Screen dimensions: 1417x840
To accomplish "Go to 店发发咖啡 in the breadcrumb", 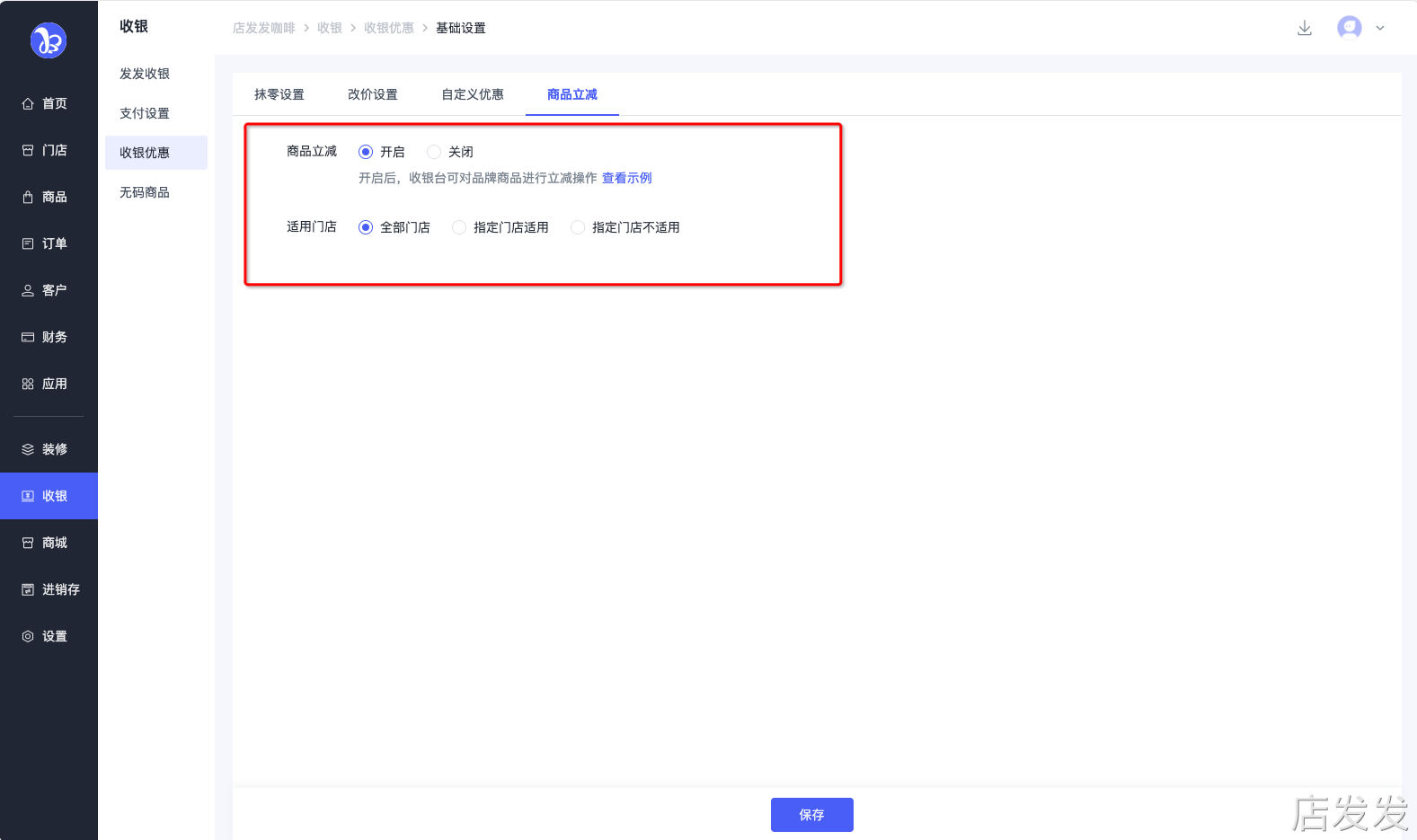I will point(264,28).
